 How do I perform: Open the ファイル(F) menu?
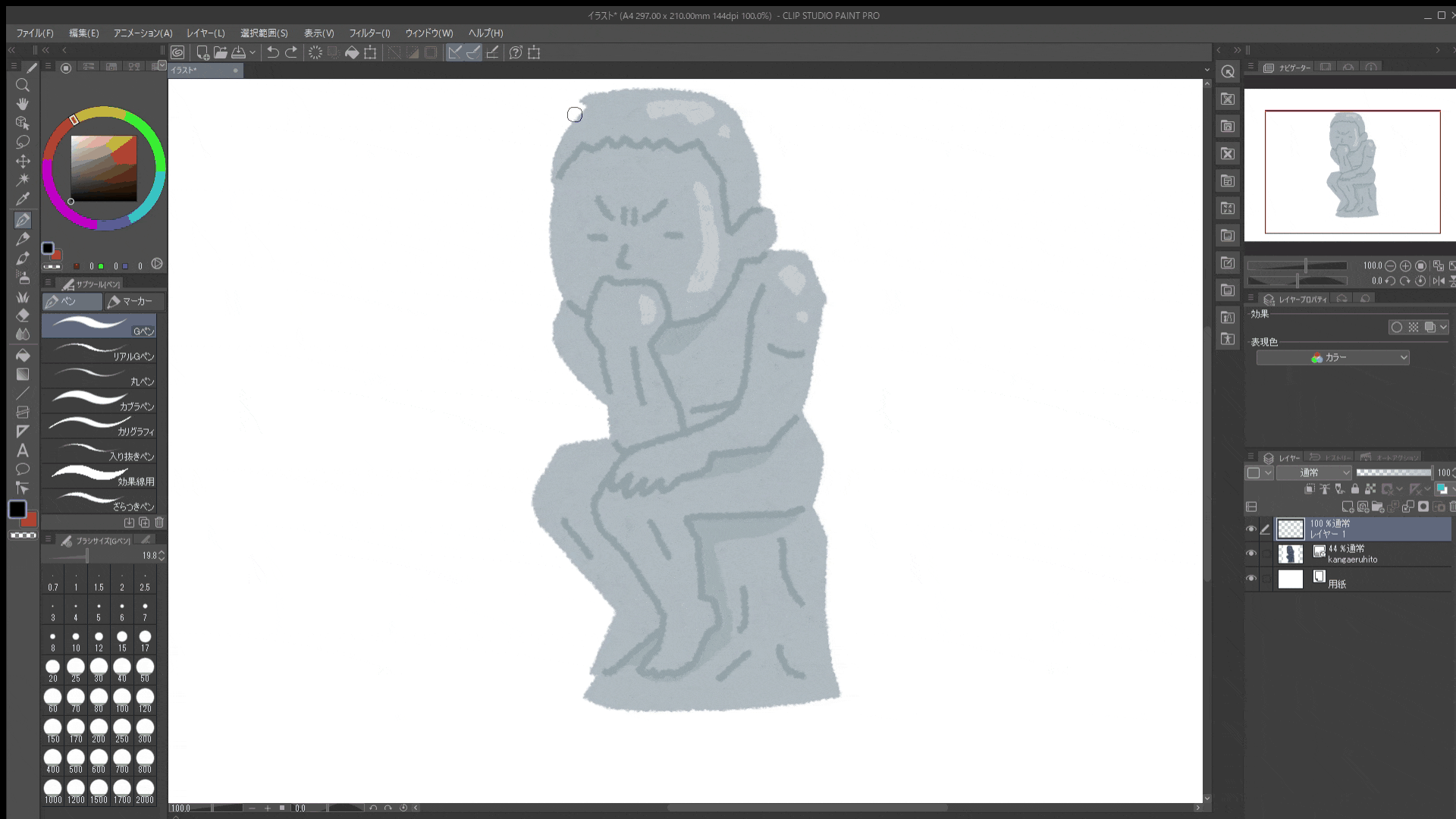35,33
